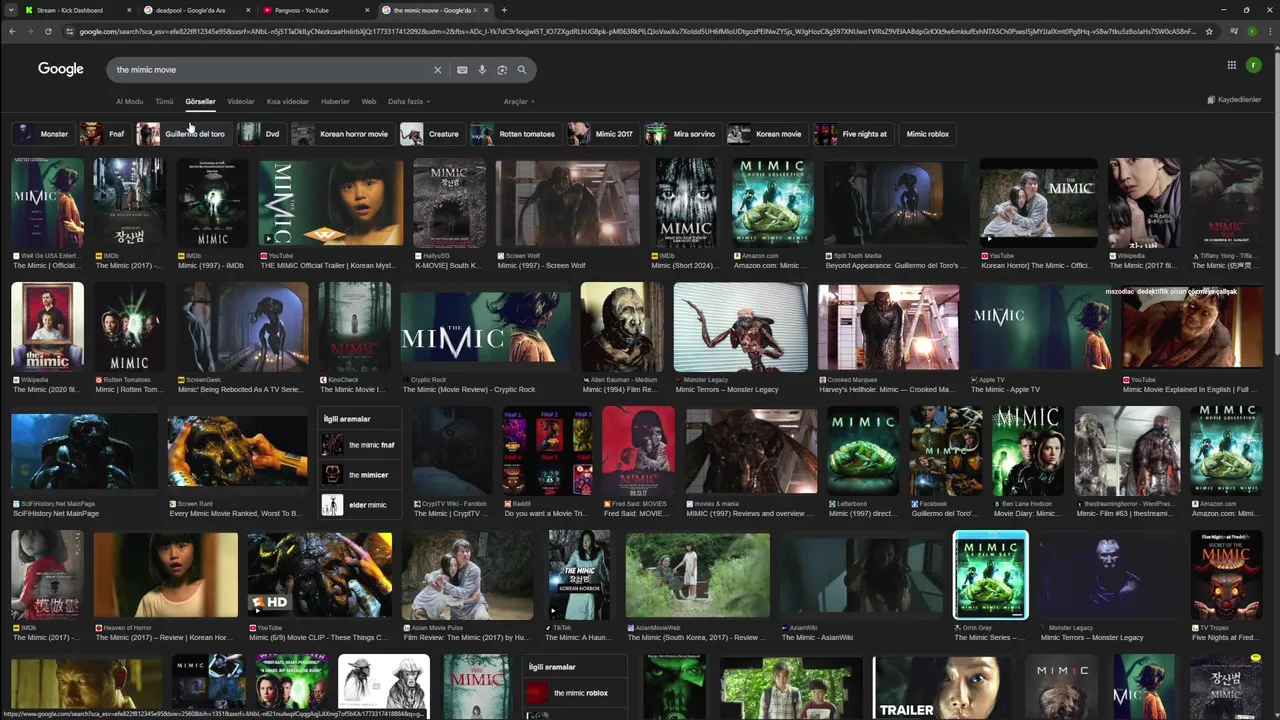
Task: Open the TV Tropes Five Nights at Freddy's image
Action: [1226, 576]
